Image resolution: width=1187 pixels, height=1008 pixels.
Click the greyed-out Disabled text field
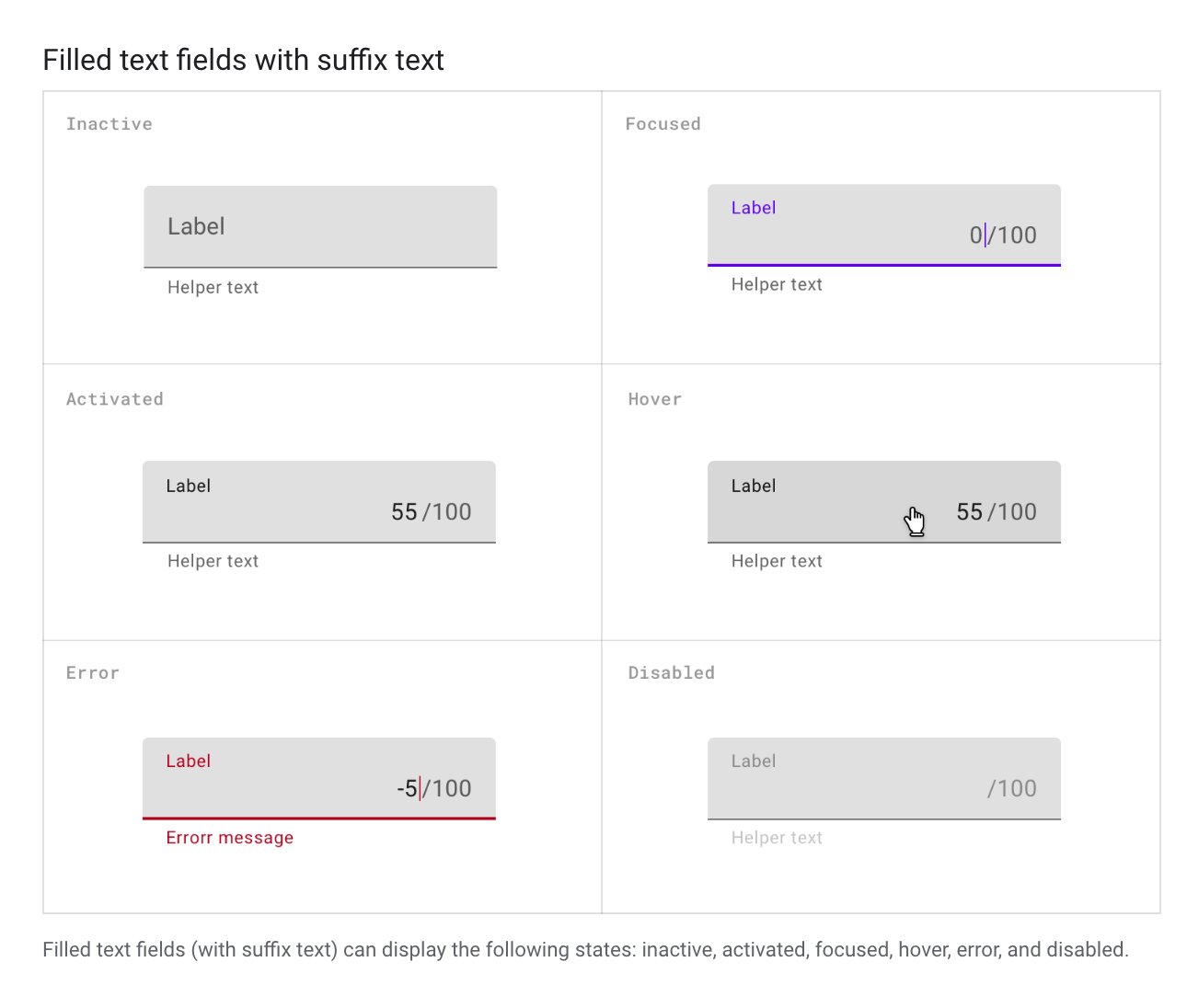[x=883, y=778]
